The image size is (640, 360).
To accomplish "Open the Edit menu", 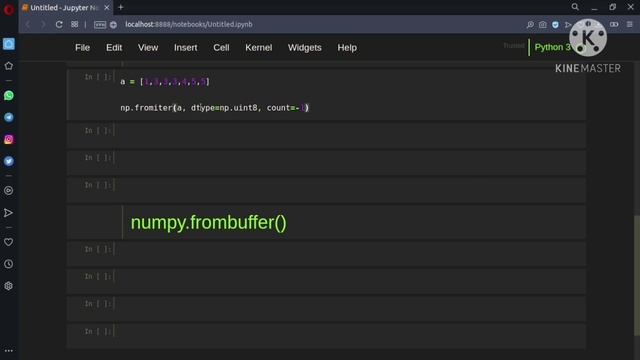I will click(x=114, y=48).
